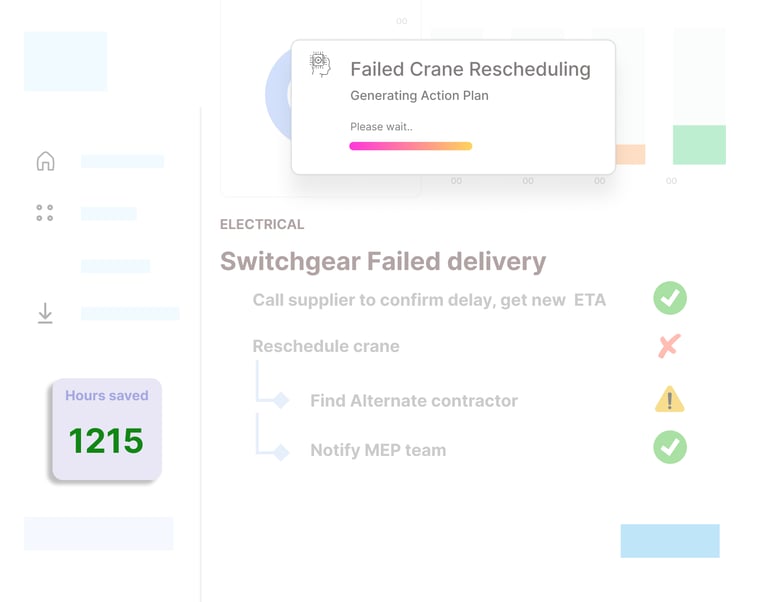Click the download arrow icon in sidebar

coord(45,313)
